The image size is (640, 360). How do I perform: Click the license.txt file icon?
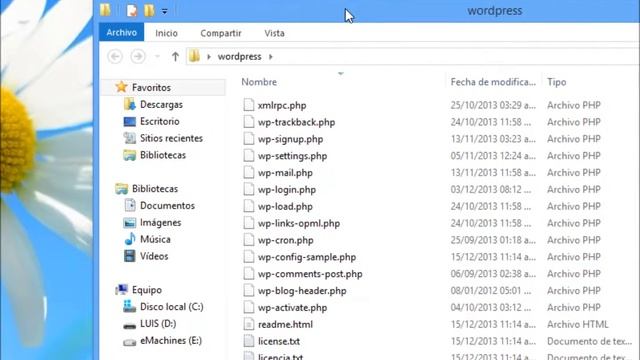tap(249, 341)
